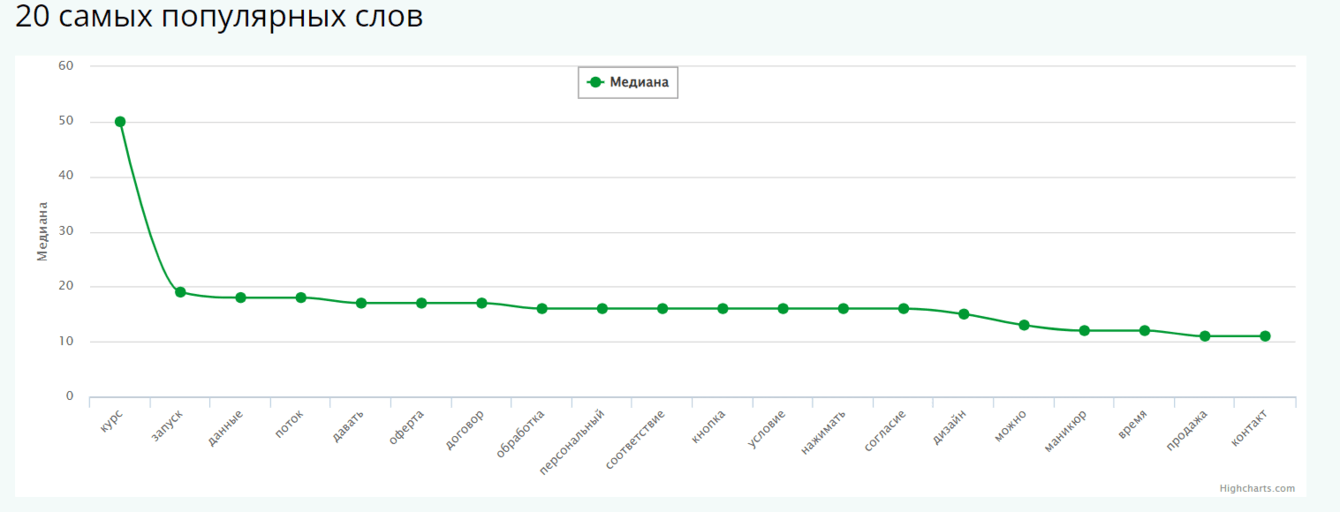This screenshot has height=512, width=1340.
Task: Click the условие data point marker
Action: pyautogui.click(x=783, y=309)
